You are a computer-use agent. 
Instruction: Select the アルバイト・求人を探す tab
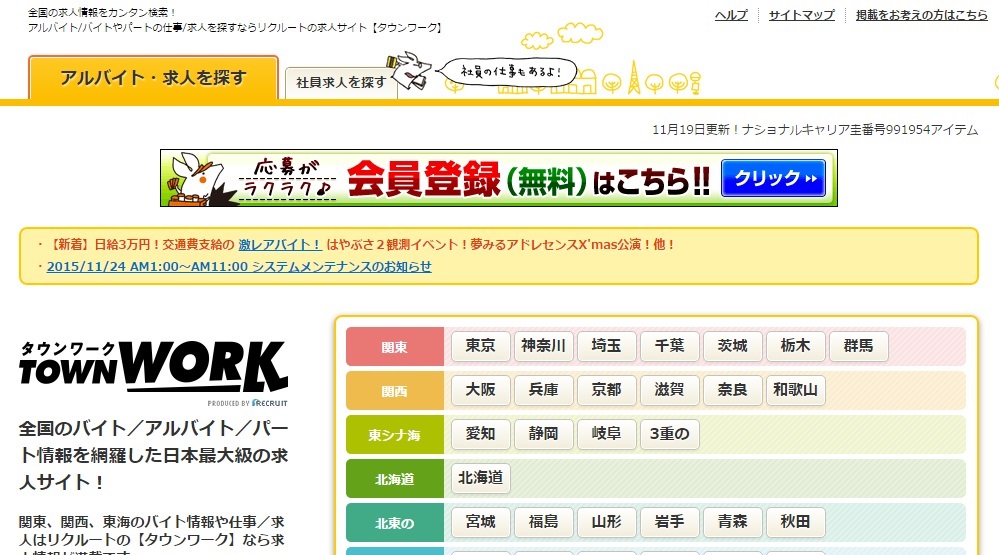(154, 78)
